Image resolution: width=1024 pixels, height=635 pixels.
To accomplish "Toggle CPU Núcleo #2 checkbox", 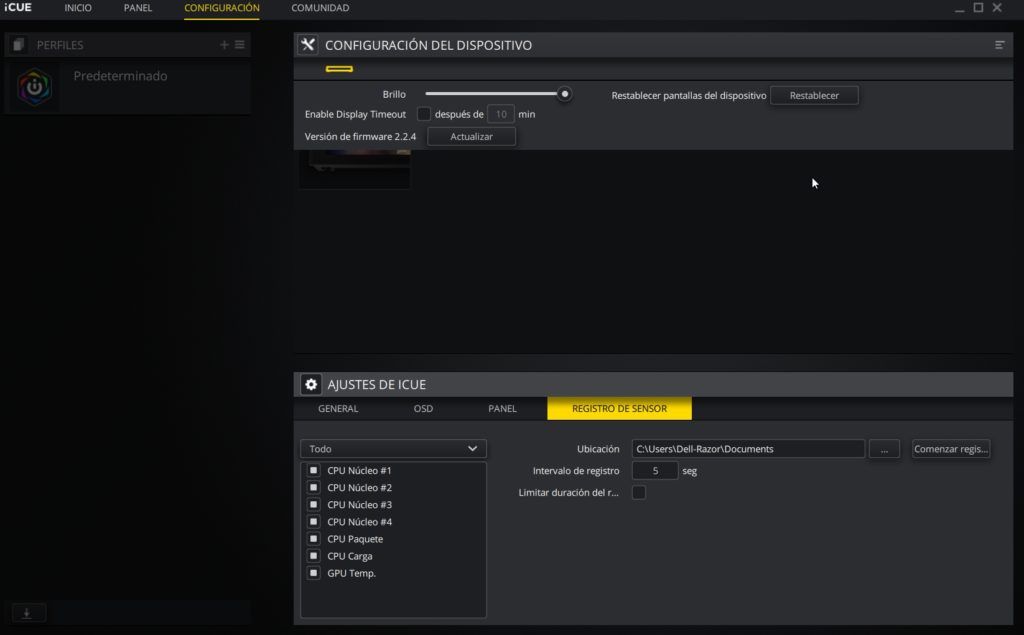I will coord(313,487).
